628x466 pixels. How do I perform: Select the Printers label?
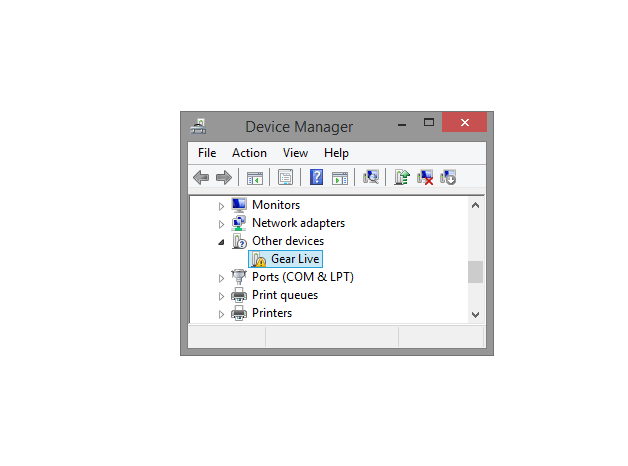point(272,313)
